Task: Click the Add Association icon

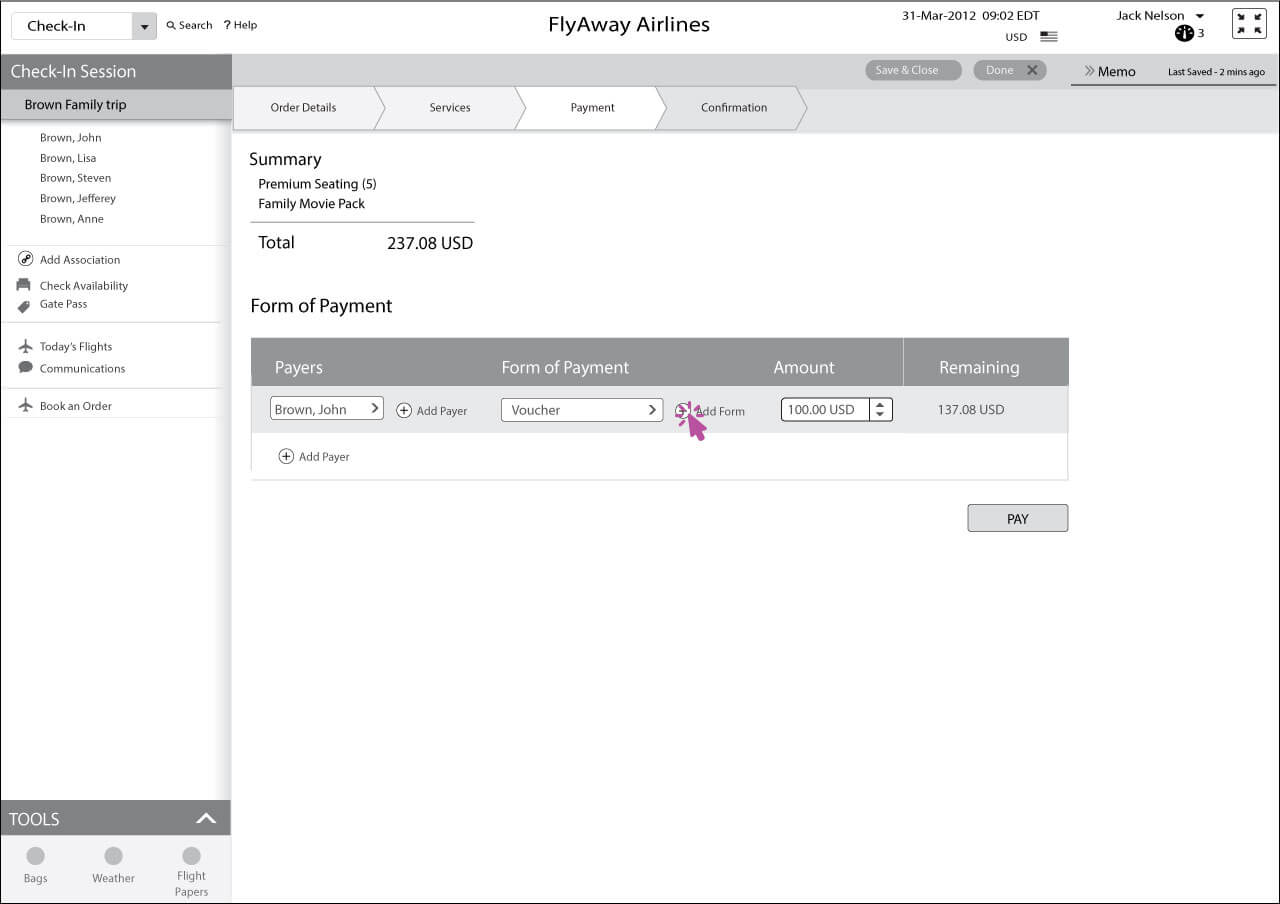Action: pos(25,259)
